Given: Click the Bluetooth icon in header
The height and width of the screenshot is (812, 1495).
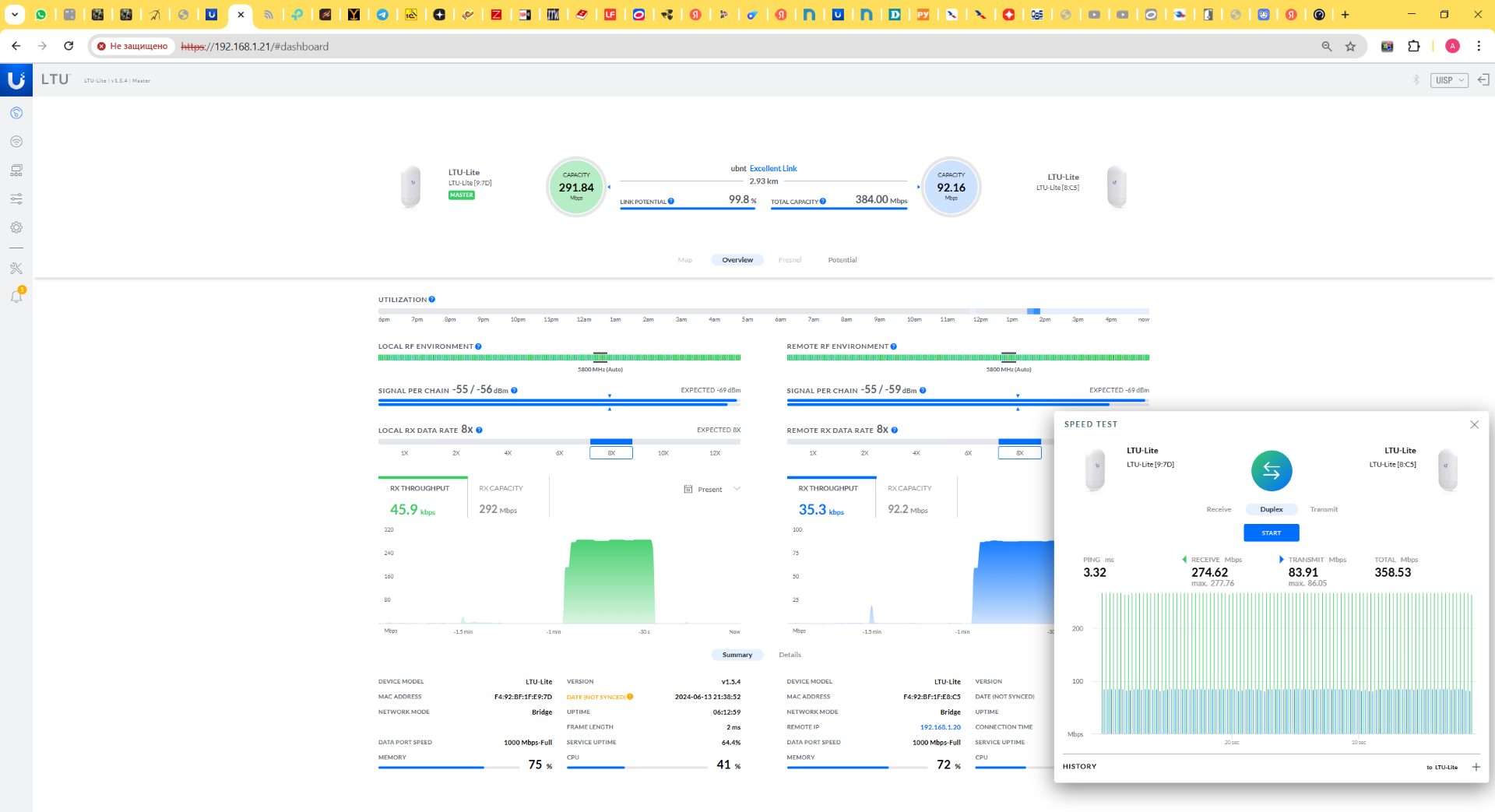Looking at the screenshot, I should click(1416, 80).
